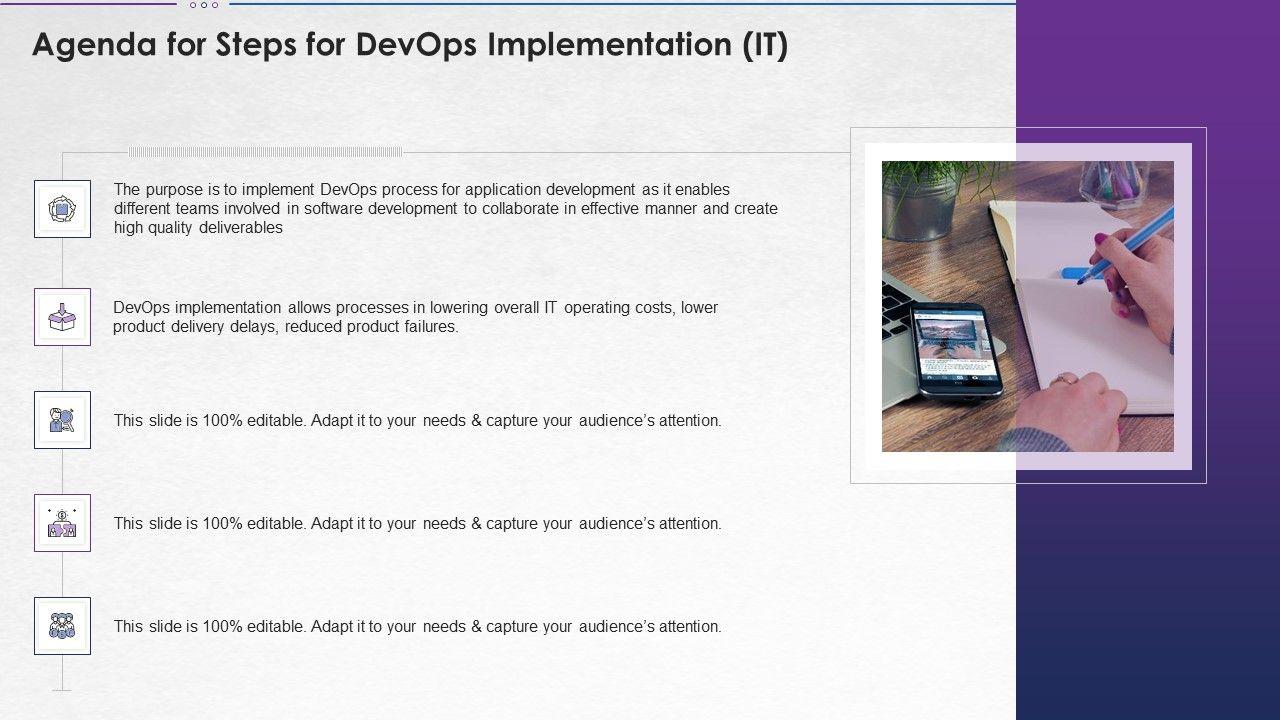Select the slide title 'Agenda for Steps for DevOps Implementation (IT)'

point(410,45)
